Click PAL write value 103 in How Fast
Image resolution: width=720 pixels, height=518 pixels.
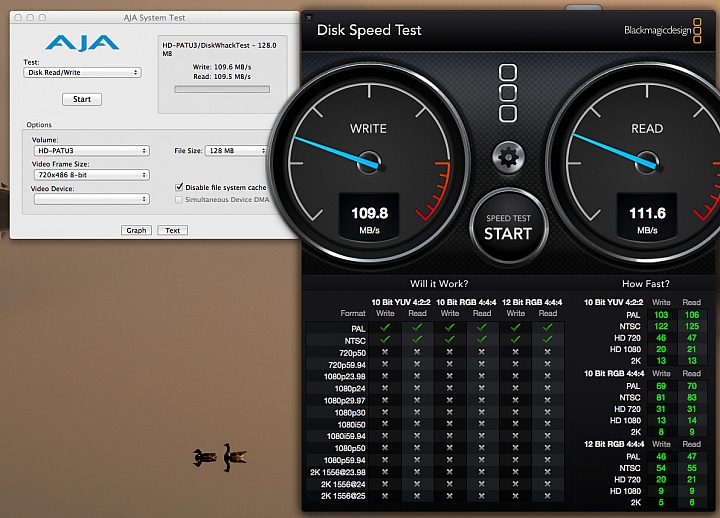661,315
